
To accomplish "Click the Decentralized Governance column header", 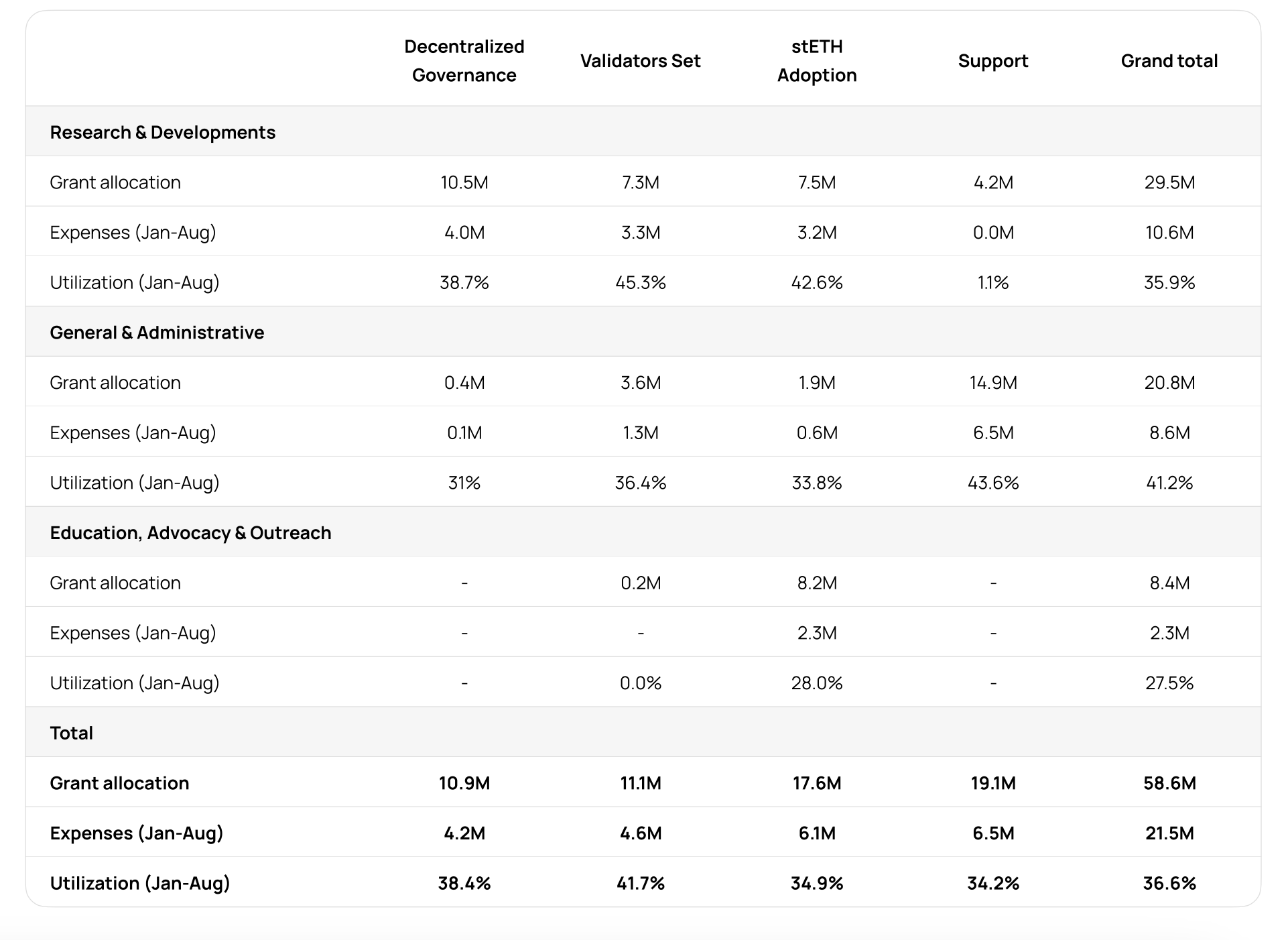I will tap(464, 60).
